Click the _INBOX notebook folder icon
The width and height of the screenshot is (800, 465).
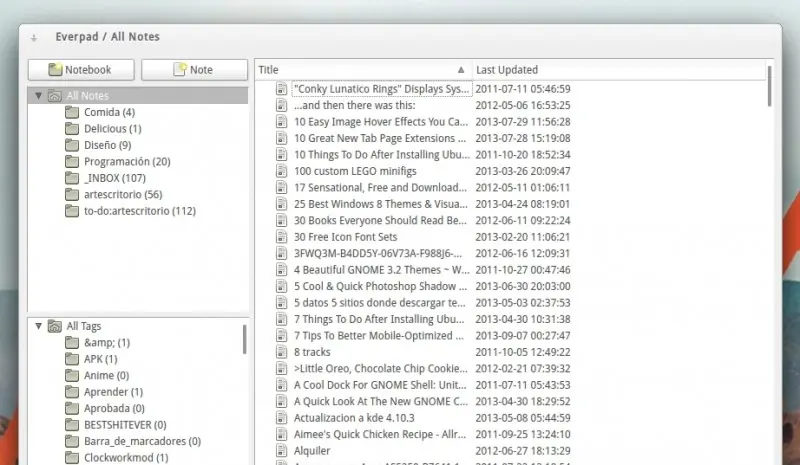72,178
